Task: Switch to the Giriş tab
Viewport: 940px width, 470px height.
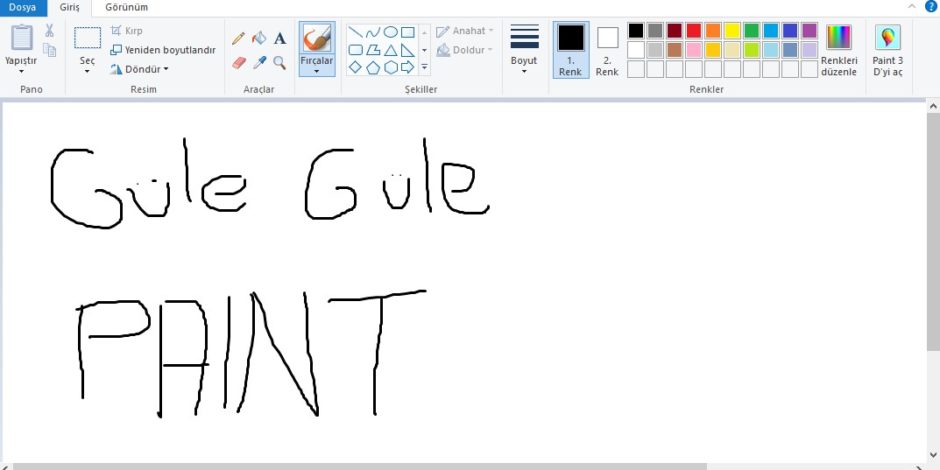Action: coord(70,7)
